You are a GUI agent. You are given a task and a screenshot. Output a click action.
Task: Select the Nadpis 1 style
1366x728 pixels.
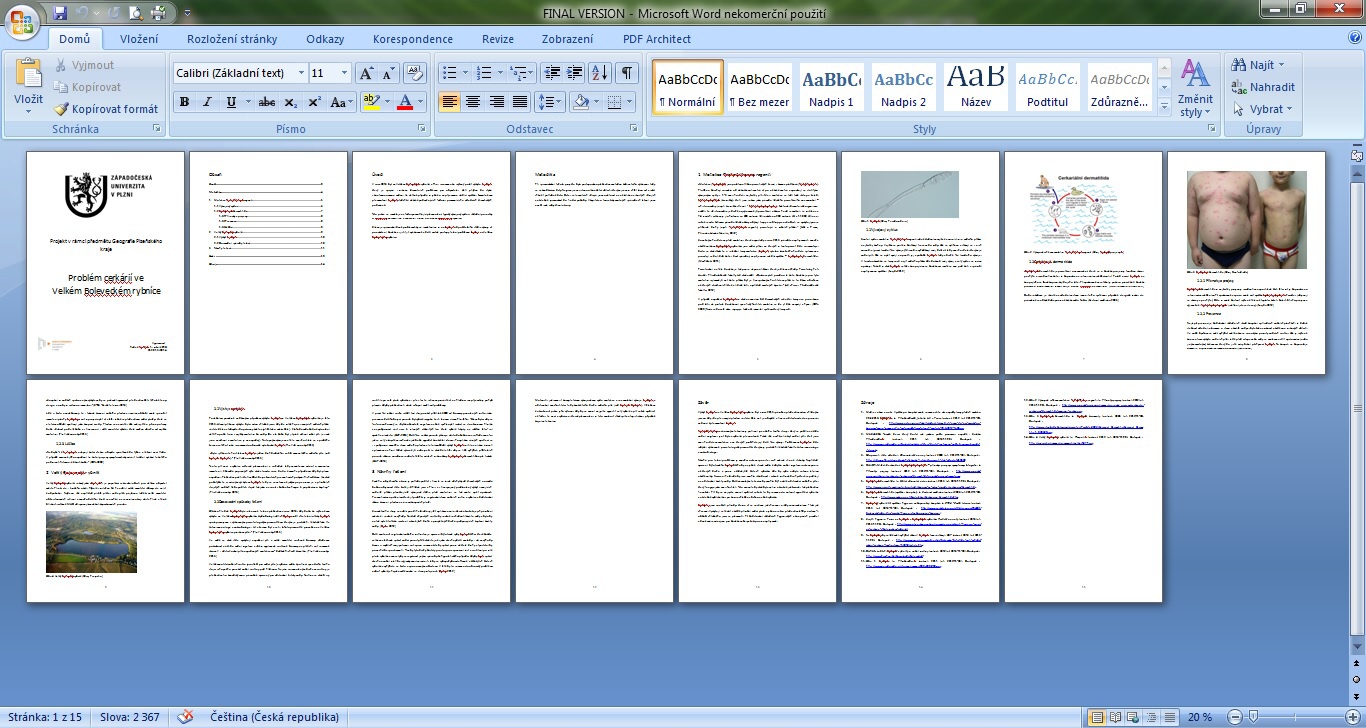pyautogui.click(x=831, y=88)
